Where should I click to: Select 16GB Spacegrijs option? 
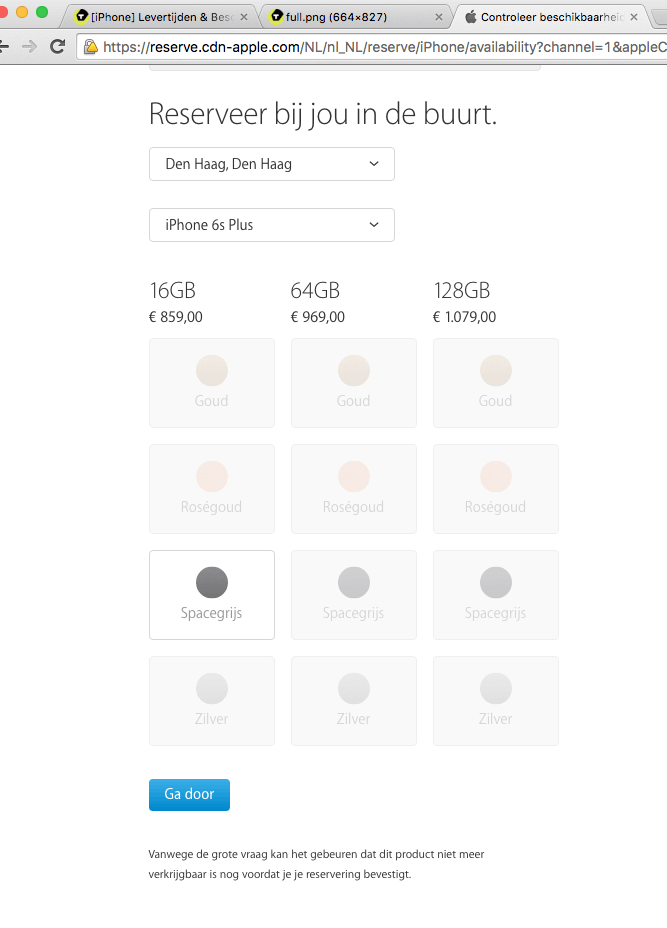[212, 595]
